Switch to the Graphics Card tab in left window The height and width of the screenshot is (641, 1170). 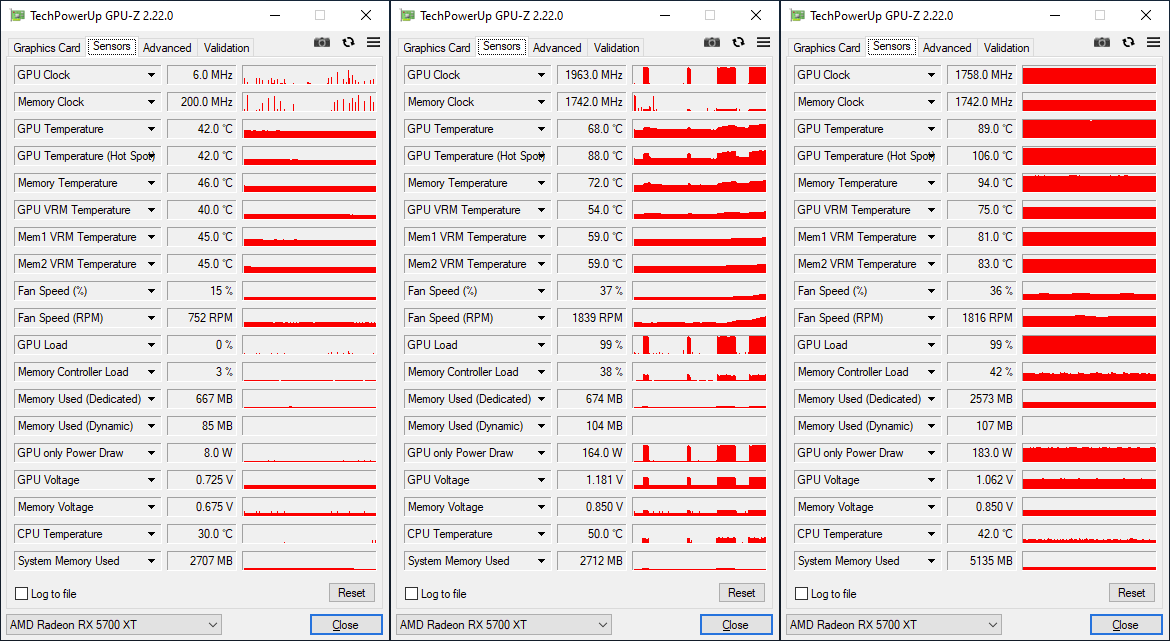[47, 48]
